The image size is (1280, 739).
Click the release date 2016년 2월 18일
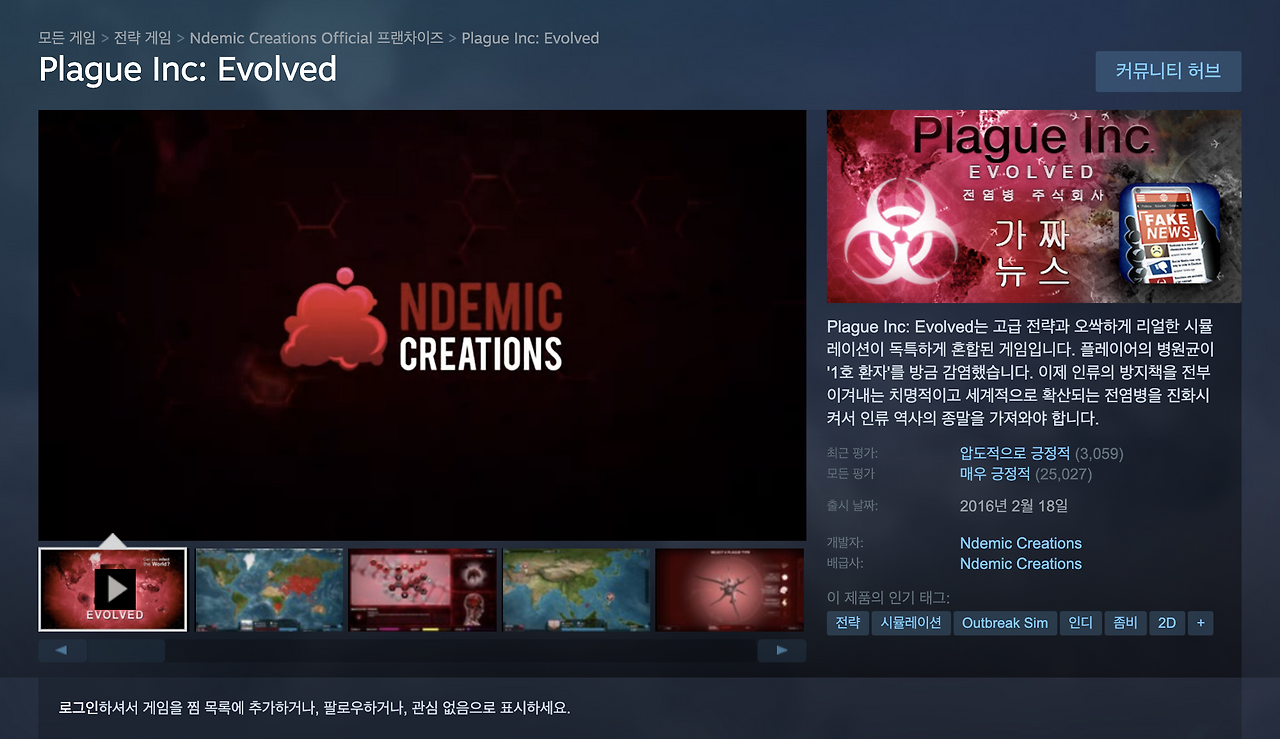coord(1014,506)
